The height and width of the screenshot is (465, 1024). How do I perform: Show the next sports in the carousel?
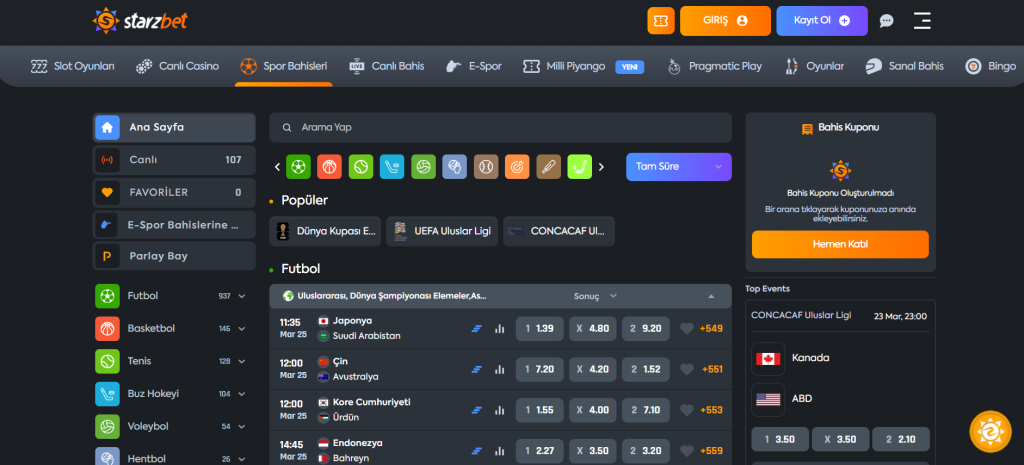click(x=601, y=167)
